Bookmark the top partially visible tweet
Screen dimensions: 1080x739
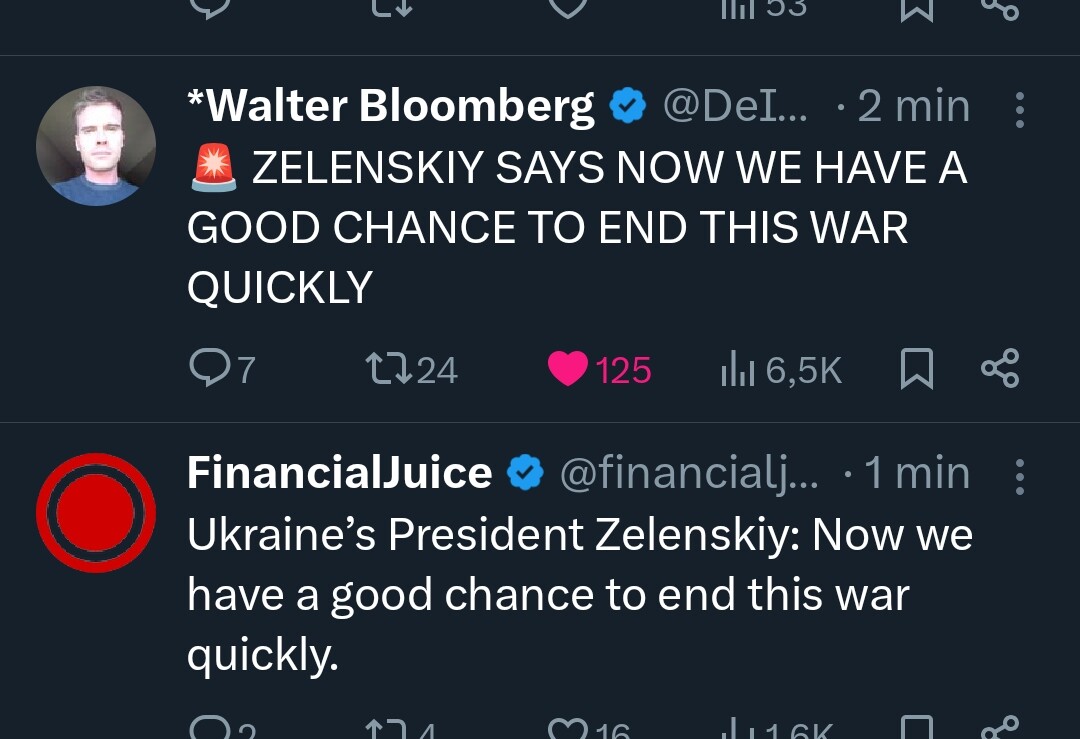pos(917,8)
